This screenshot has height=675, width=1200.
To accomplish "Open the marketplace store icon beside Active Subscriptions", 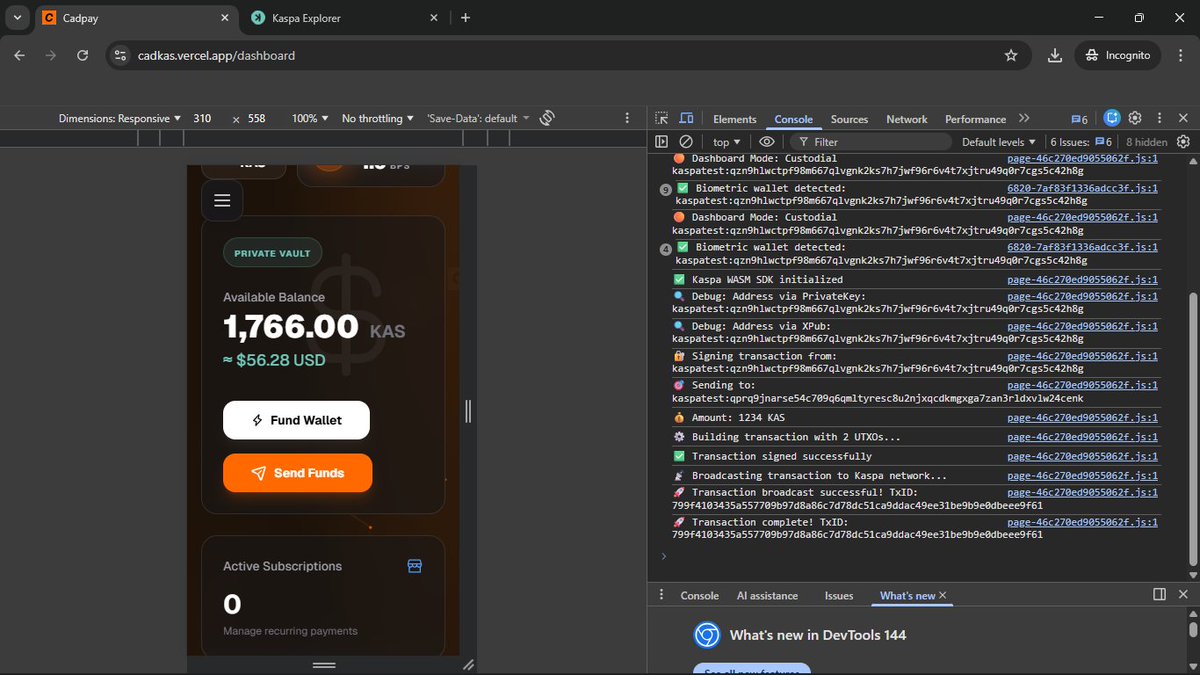I will tap(415, 566).
